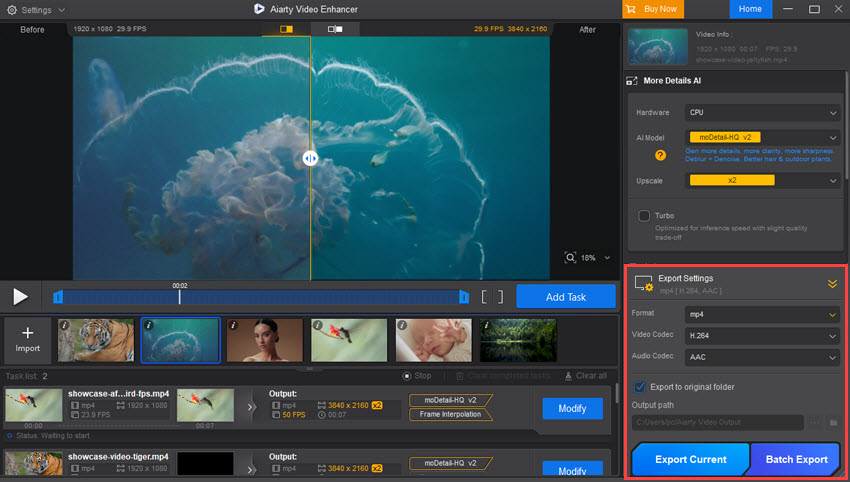
Task: Open the Format mp4 dropdown
Action: tap(762, 314)
